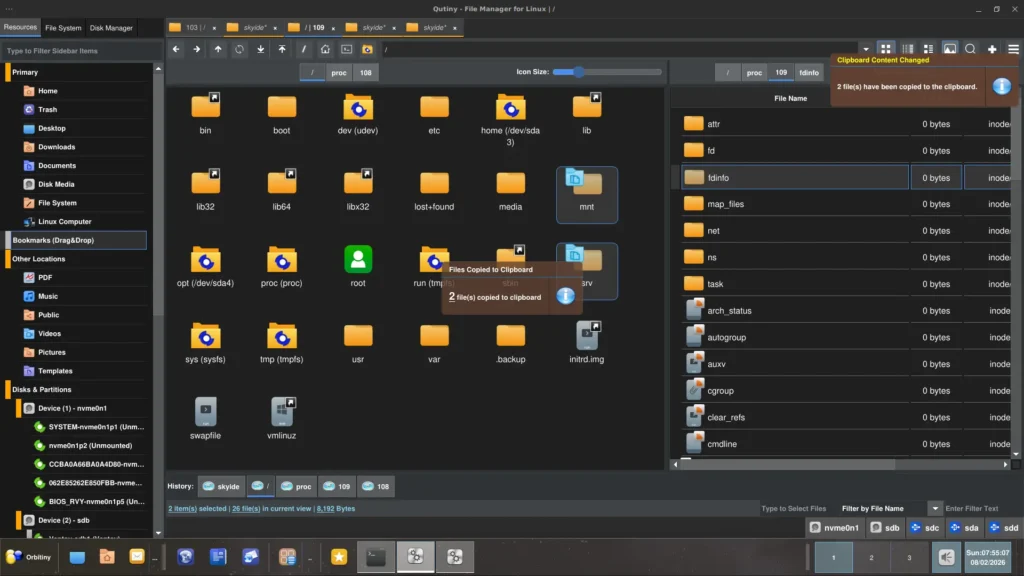The image size is (1024, 576).
Task: Click the Refresh folder icon
Action: (x=240, y=49)
